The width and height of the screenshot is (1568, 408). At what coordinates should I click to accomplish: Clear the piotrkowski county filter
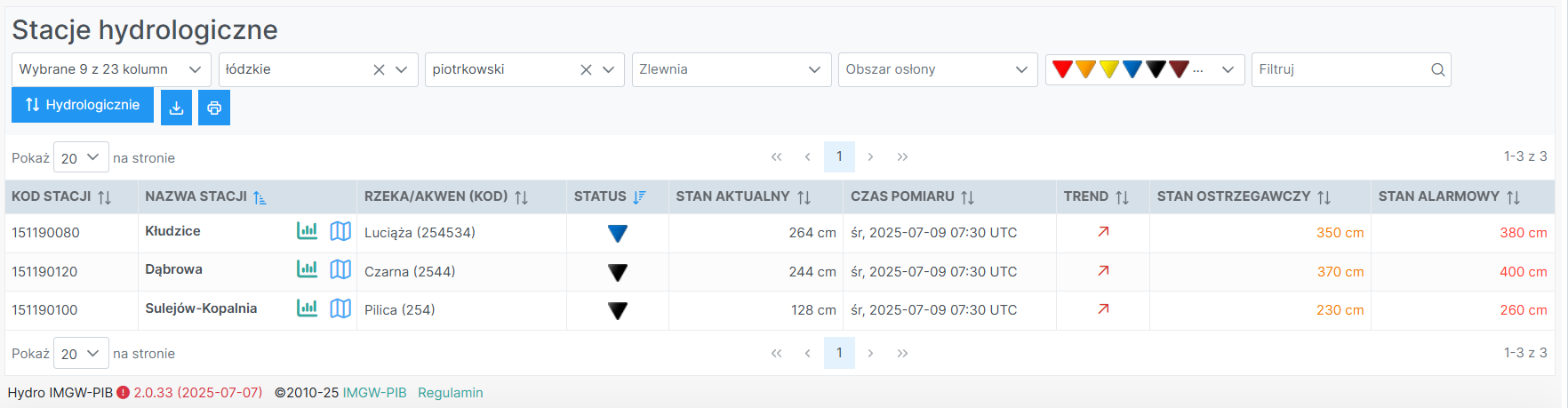[x=586, y=69]
